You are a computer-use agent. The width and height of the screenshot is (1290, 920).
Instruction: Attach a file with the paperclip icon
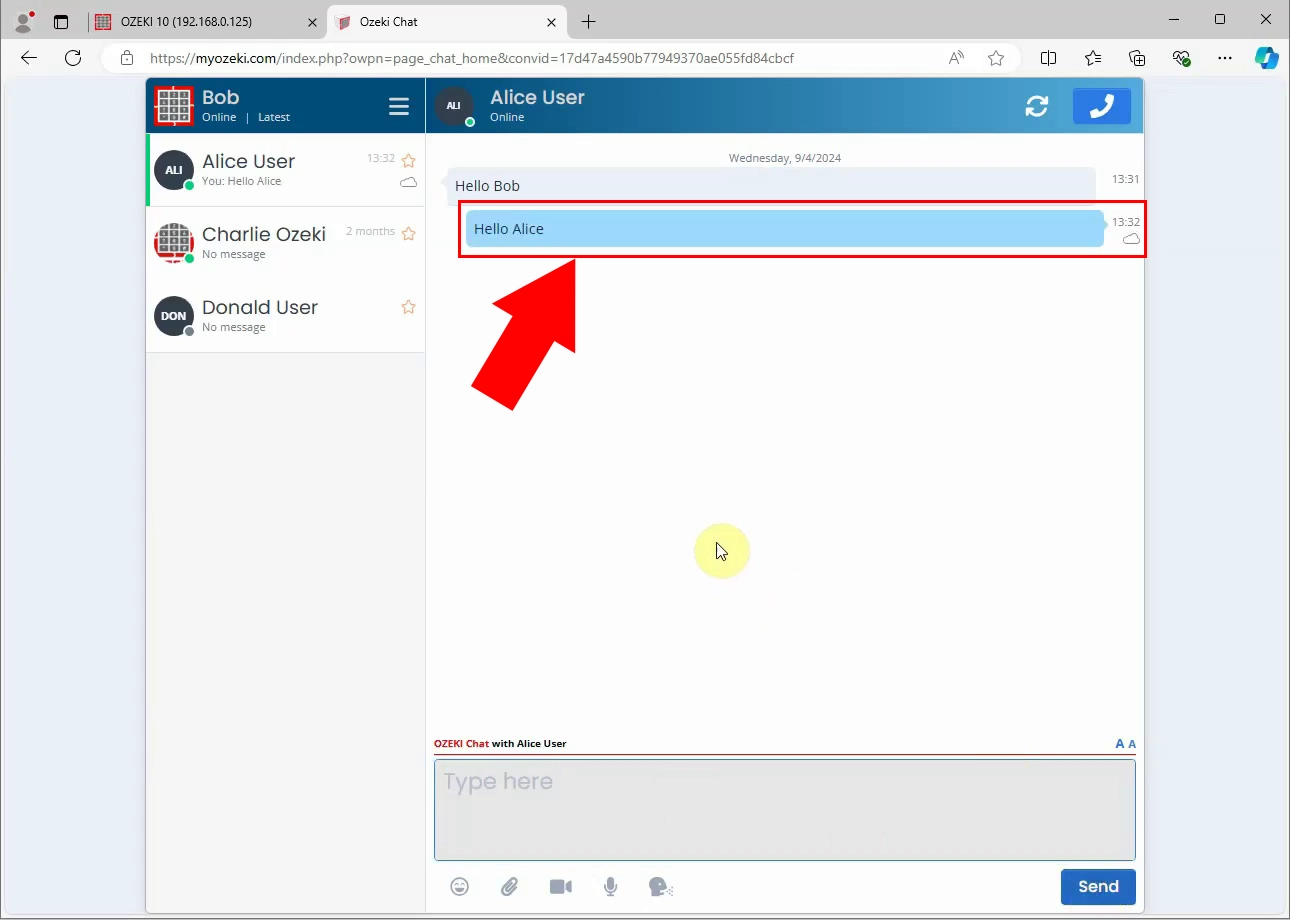510,886
